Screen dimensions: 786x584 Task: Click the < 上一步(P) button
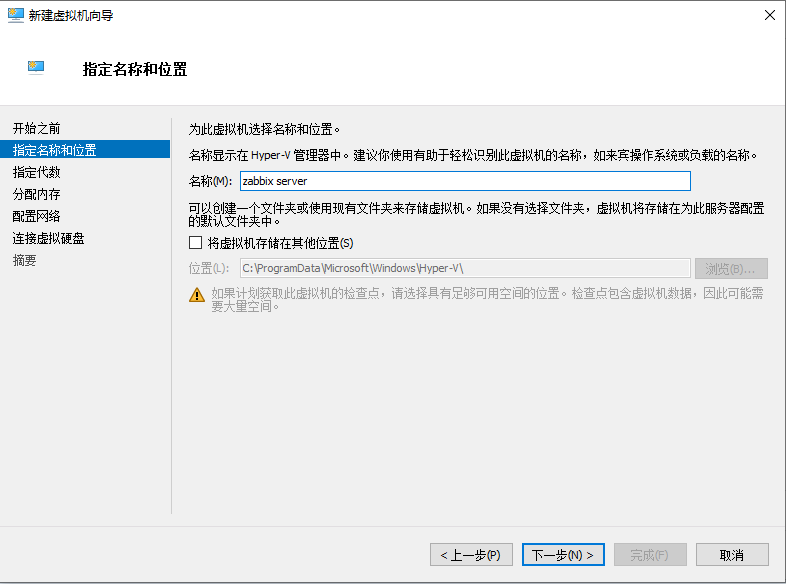[x=471, y=555]
